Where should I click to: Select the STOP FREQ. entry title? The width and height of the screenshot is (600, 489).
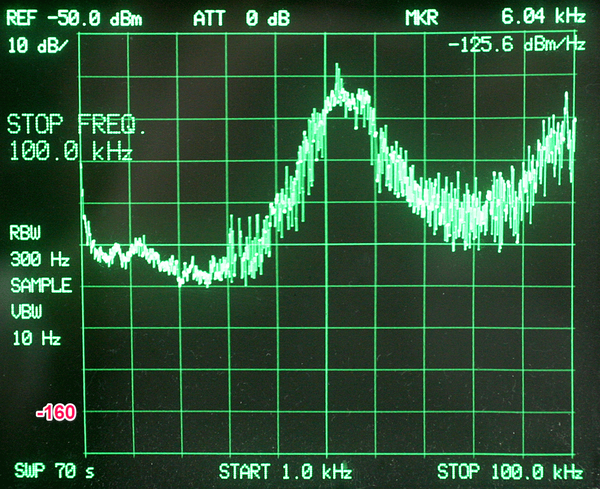coord(77,126)
